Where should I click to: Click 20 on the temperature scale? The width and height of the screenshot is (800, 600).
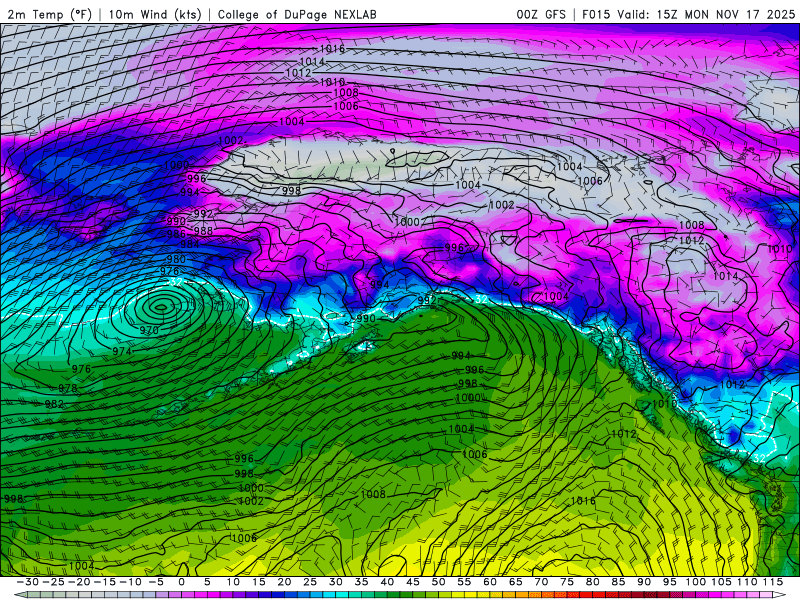click(x=284, y=582)
